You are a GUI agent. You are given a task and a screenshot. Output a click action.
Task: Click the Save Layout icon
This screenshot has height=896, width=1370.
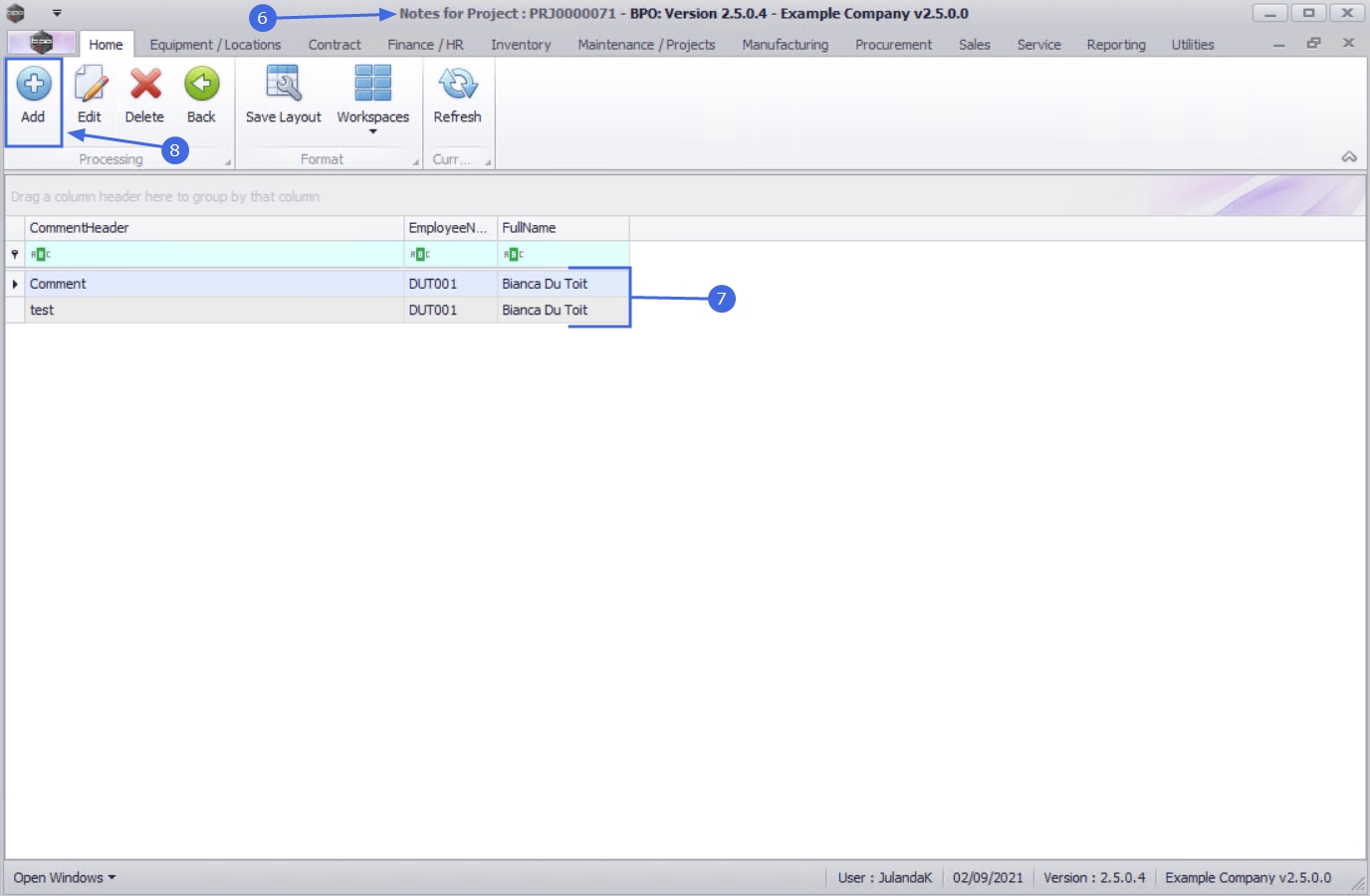284,84
